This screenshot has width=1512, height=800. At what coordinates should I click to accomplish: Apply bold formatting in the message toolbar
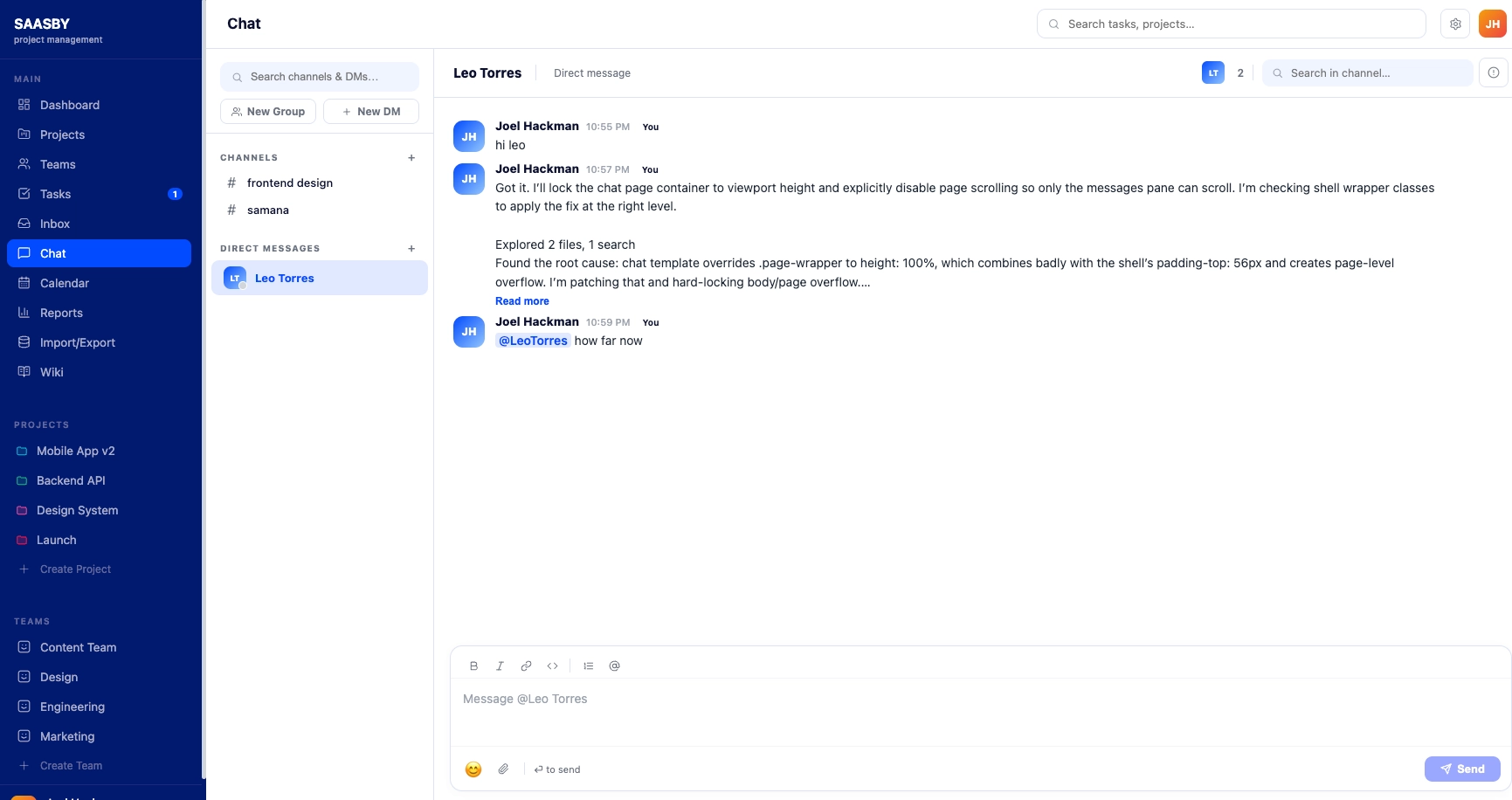coord(473,666)
